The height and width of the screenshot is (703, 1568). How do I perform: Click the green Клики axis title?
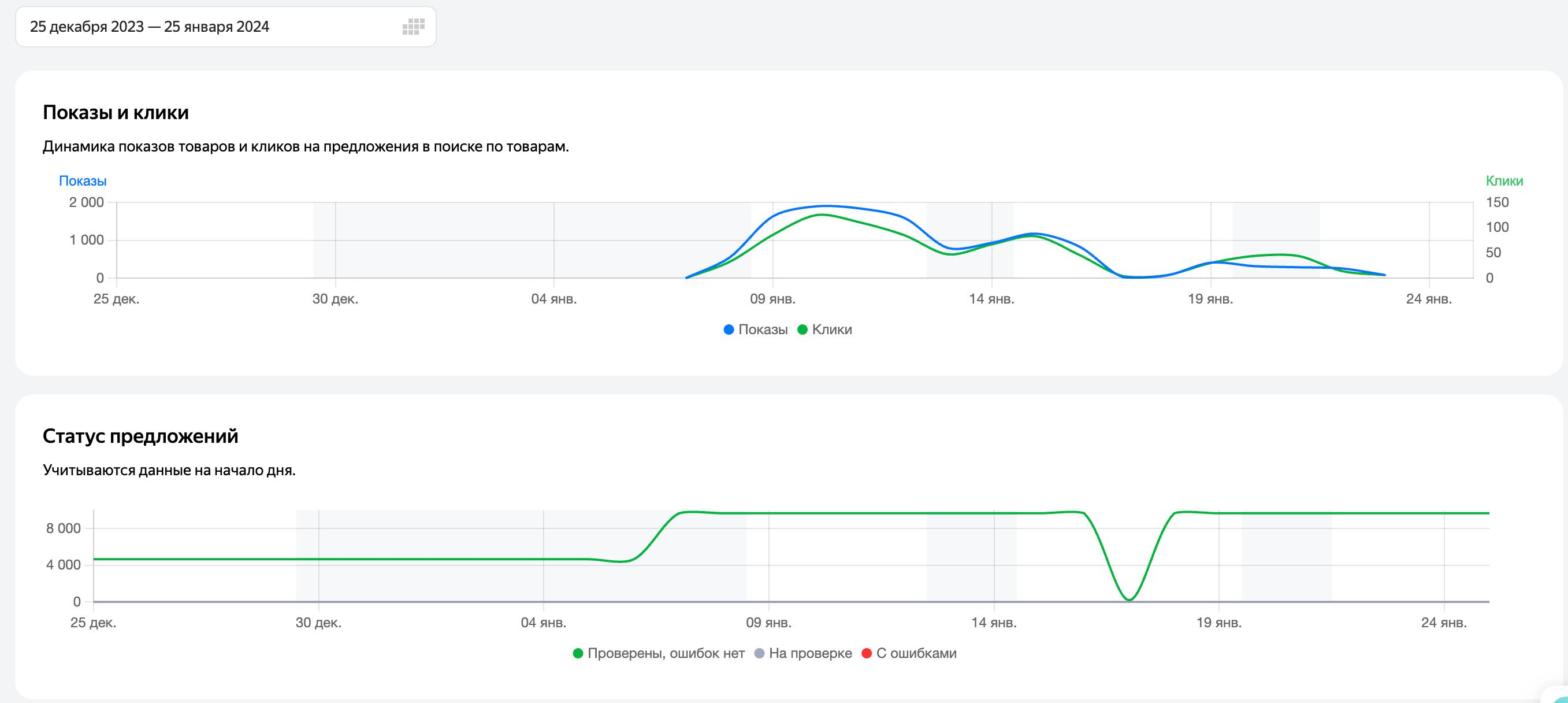point(1504,181)
